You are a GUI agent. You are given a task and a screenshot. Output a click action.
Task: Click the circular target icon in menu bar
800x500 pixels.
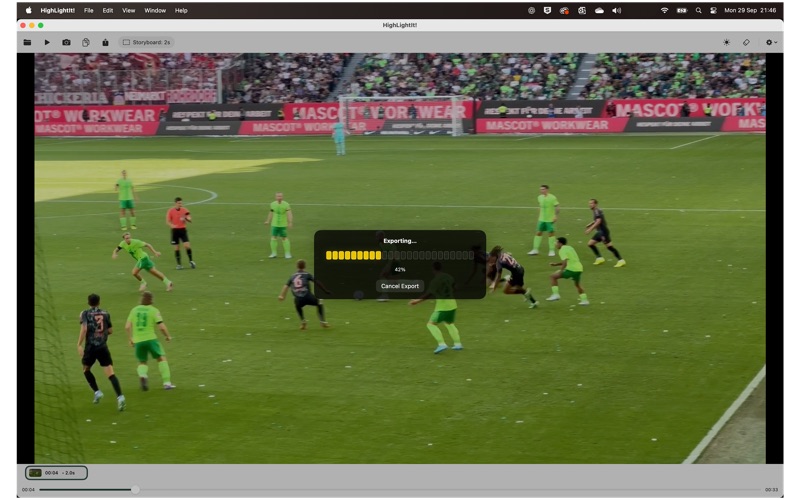point(532,10)
